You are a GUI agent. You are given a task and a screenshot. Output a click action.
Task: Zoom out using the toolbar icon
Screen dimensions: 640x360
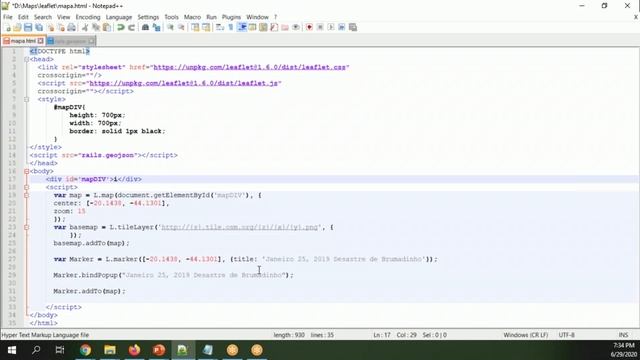click(181, 27)
